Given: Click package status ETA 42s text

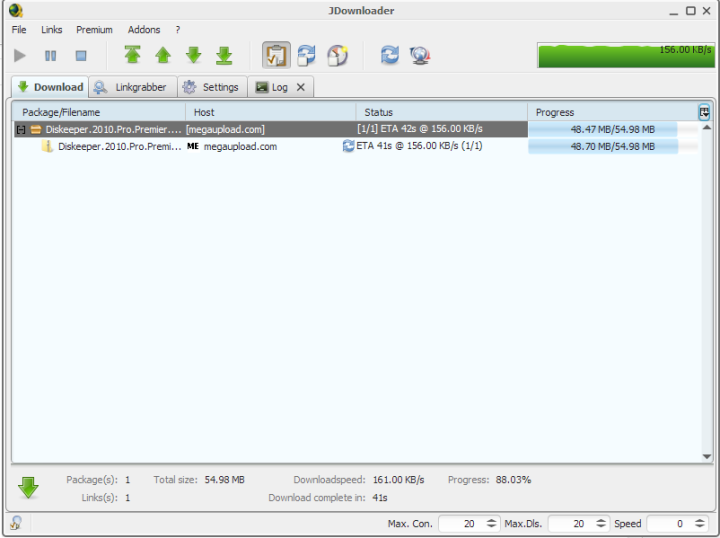Looking at the screenshot, I should coord(420,129).
